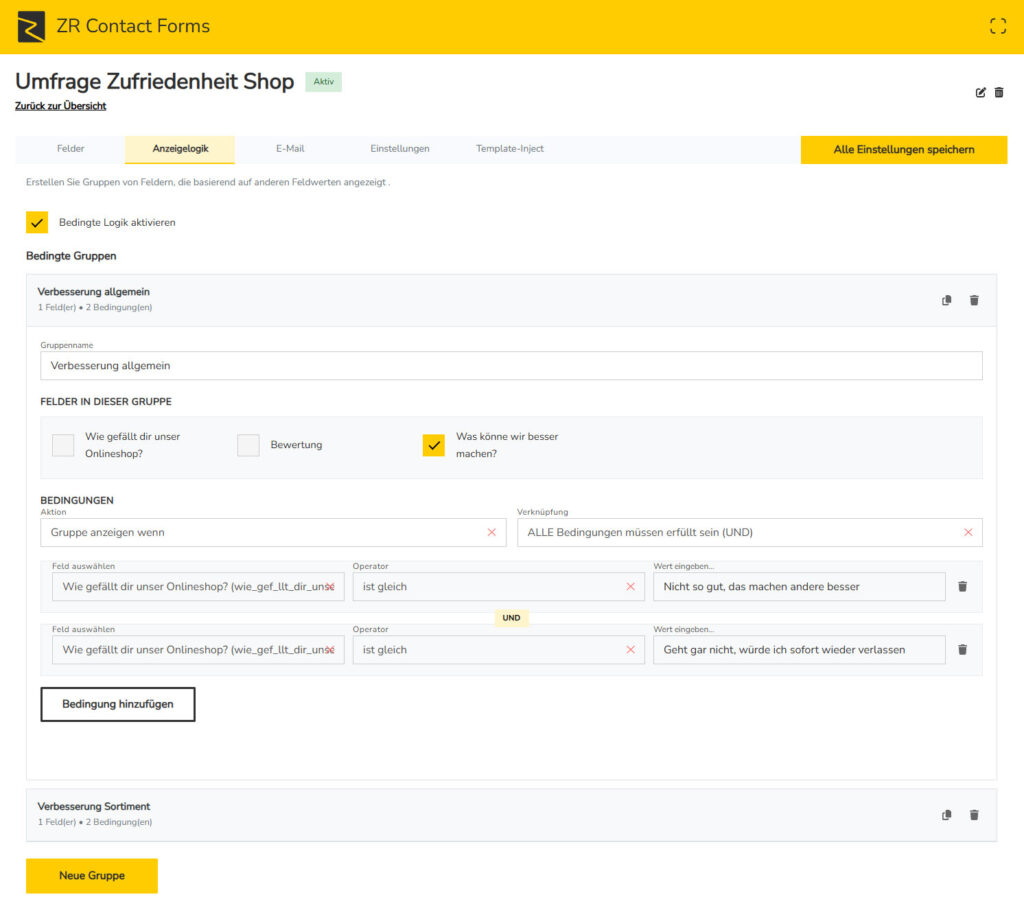Open the Einstellungen tab

point(398,148)
